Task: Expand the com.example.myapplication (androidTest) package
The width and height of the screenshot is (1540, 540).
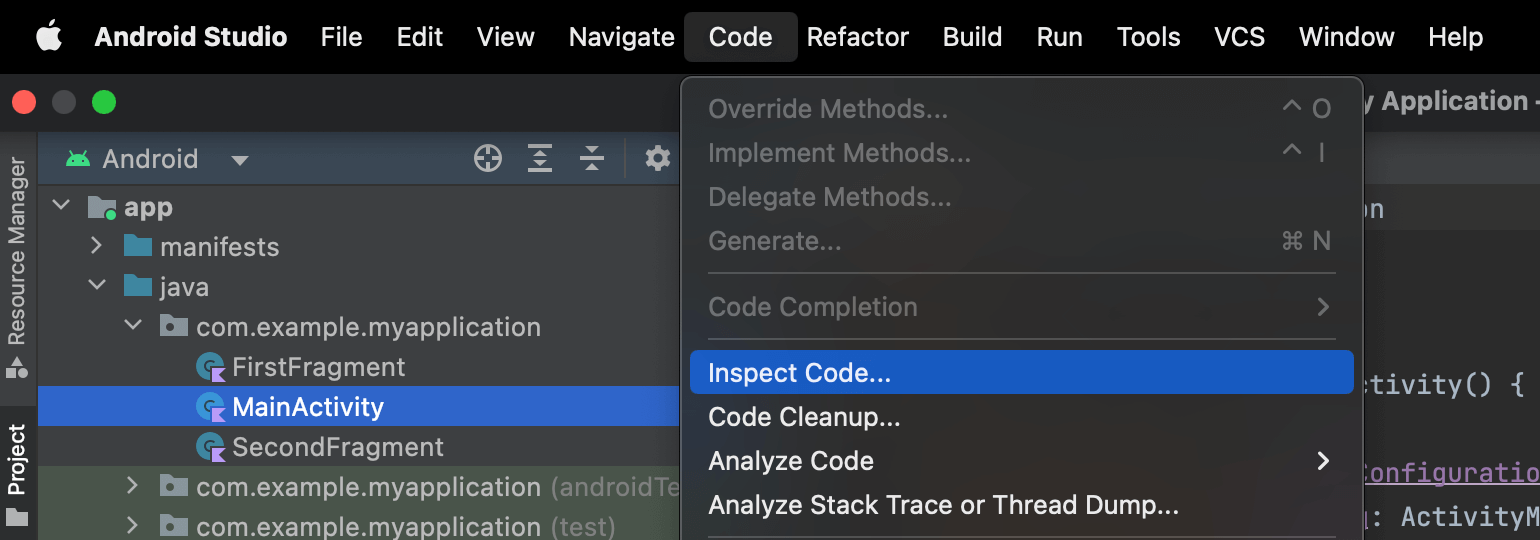Action: [132, 486]
